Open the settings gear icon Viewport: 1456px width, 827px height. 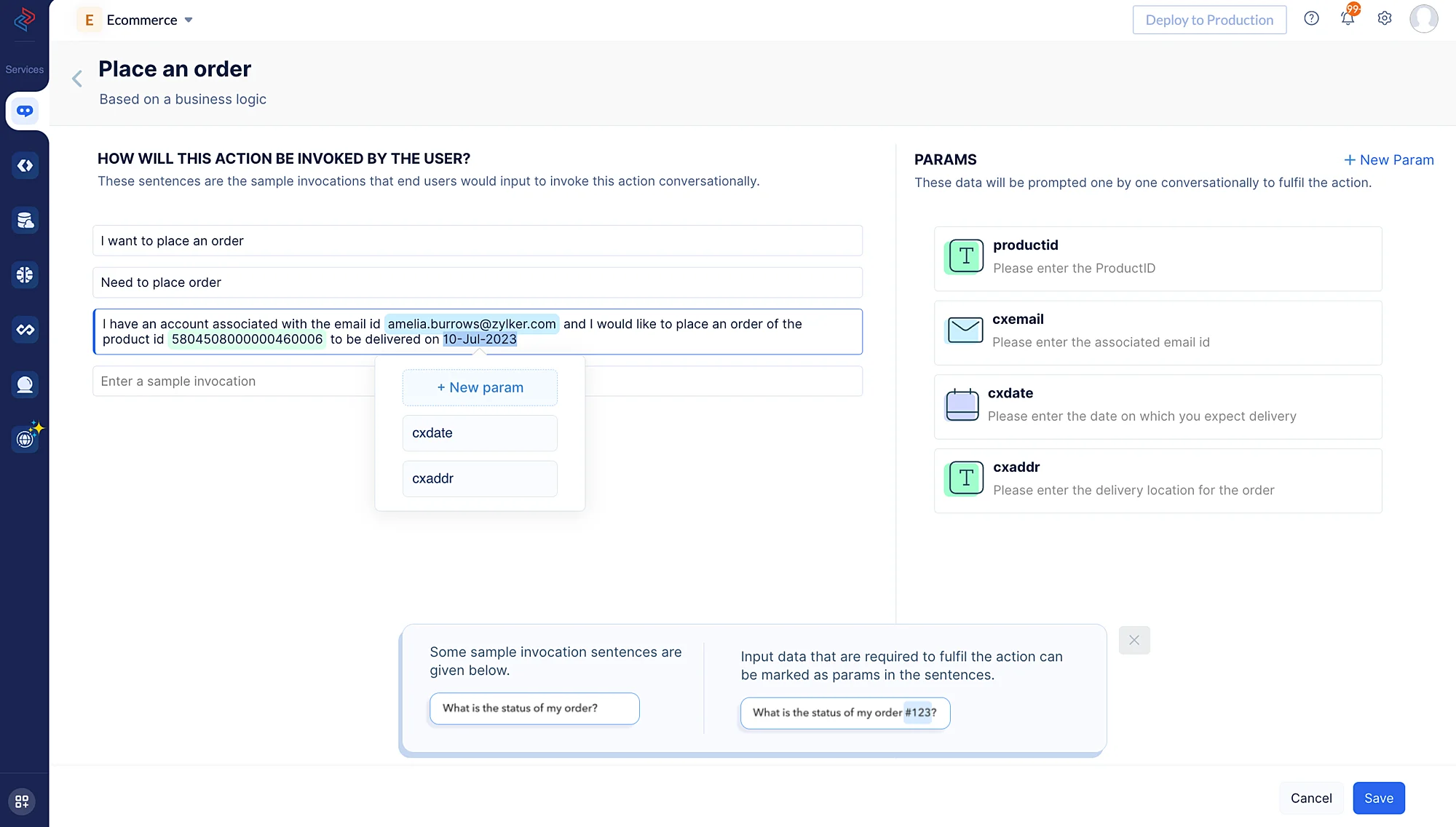pyautogui.click(x=1385, y=19)
